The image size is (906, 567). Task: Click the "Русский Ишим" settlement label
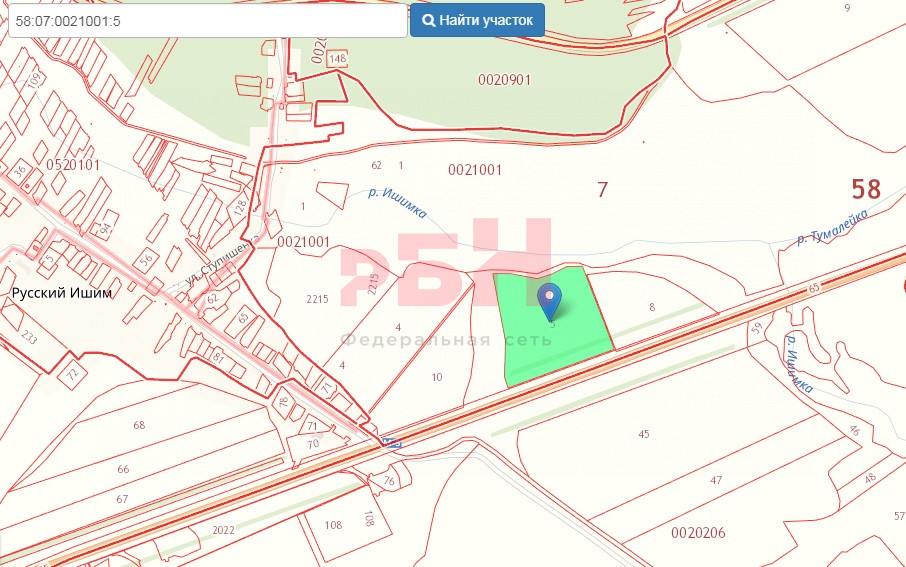pyautogui.click(x=61, y=294)
